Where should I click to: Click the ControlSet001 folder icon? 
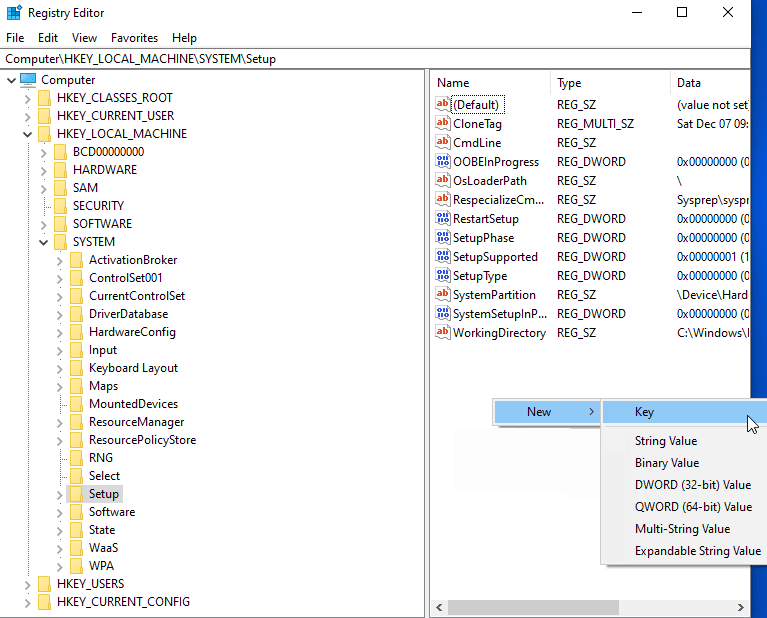coord(76,278)
